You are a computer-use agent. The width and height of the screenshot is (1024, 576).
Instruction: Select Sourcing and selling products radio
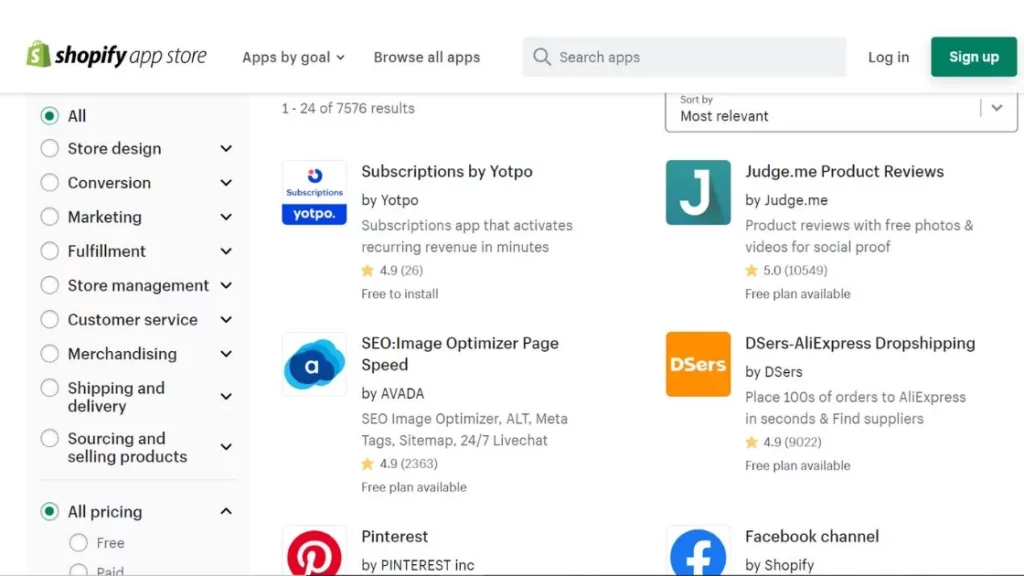coord(49,438)
